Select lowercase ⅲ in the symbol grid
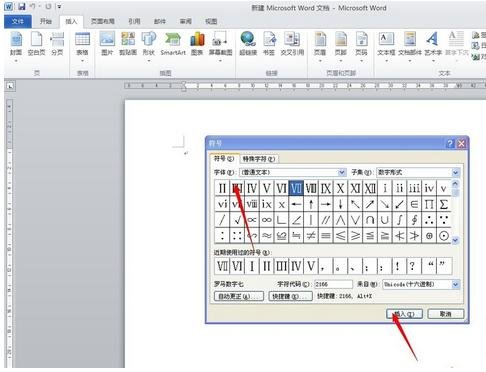Viewport: 486px width, 372px height. tap(414, 188)
